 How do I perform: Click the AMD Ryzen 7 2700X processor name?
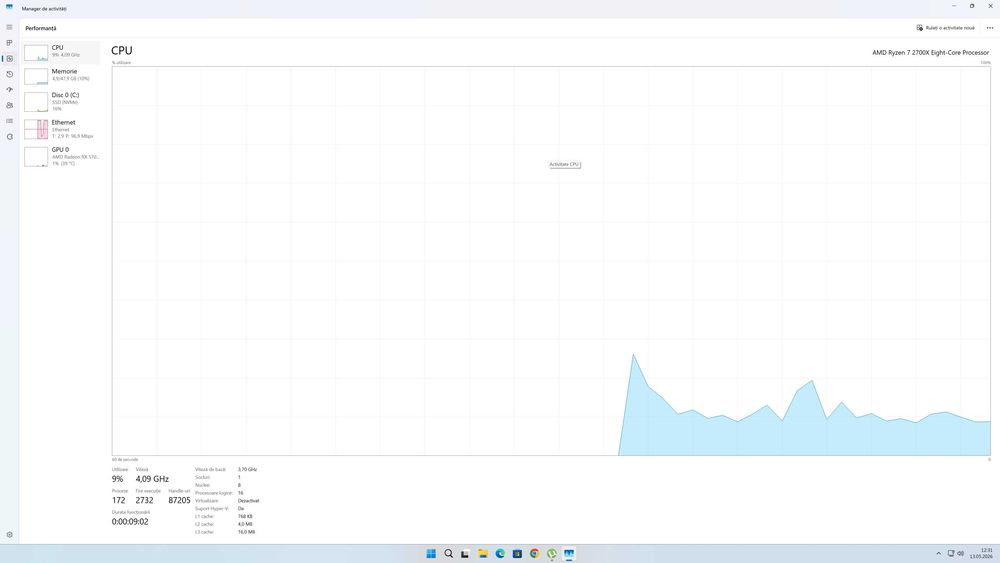[930, 52]
